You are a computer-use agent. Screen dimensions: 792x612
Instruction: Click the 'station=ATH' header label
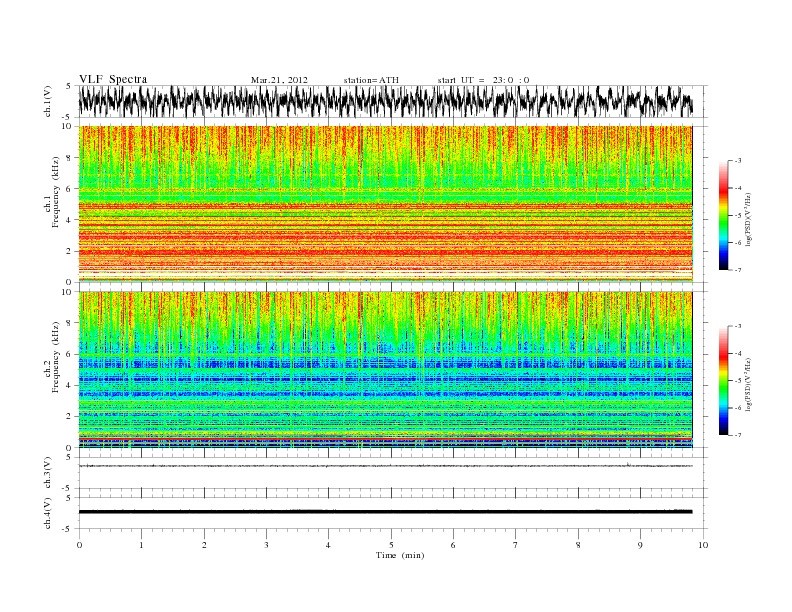pos(371,80)
